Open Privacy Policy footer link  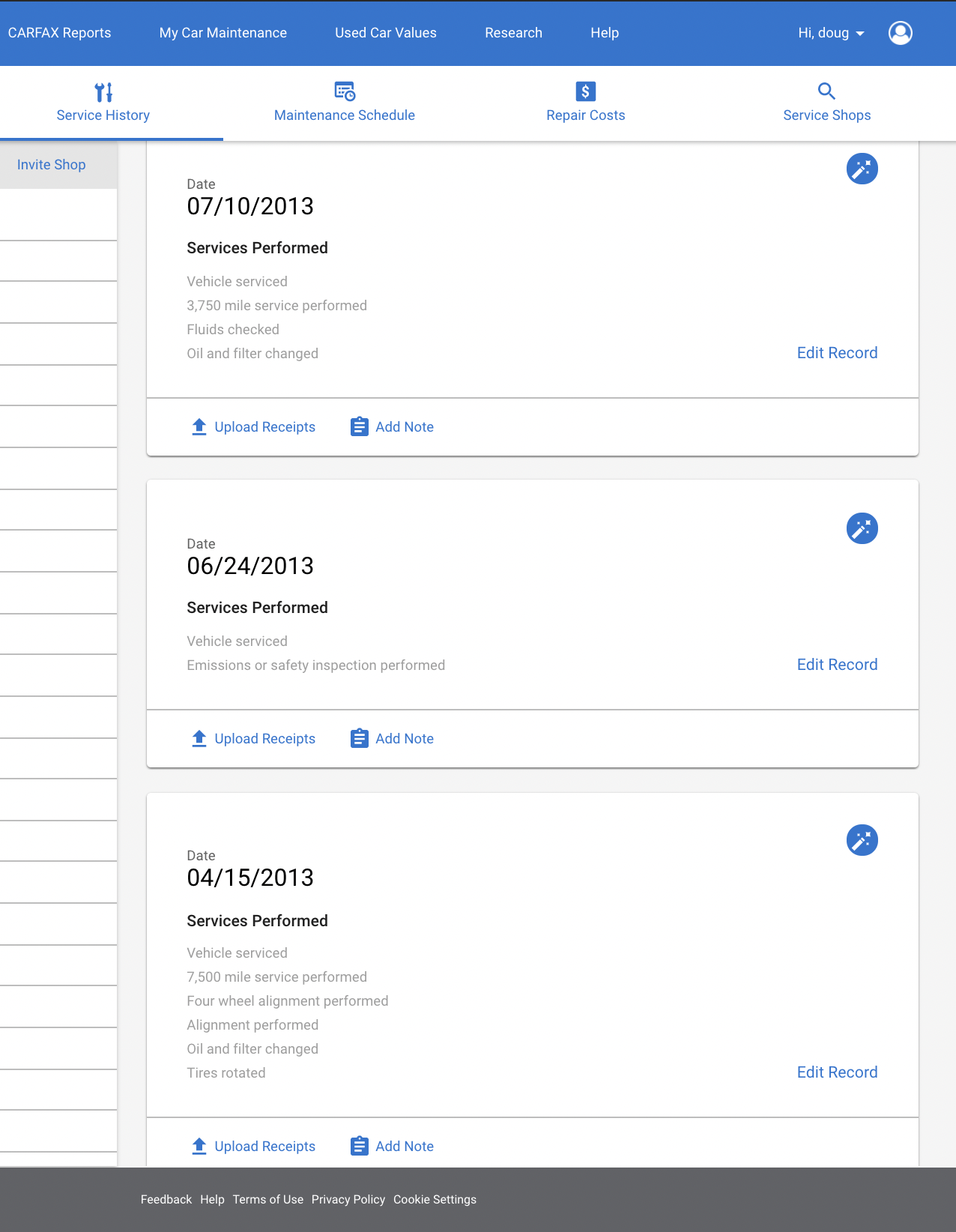coord(348,1199)
